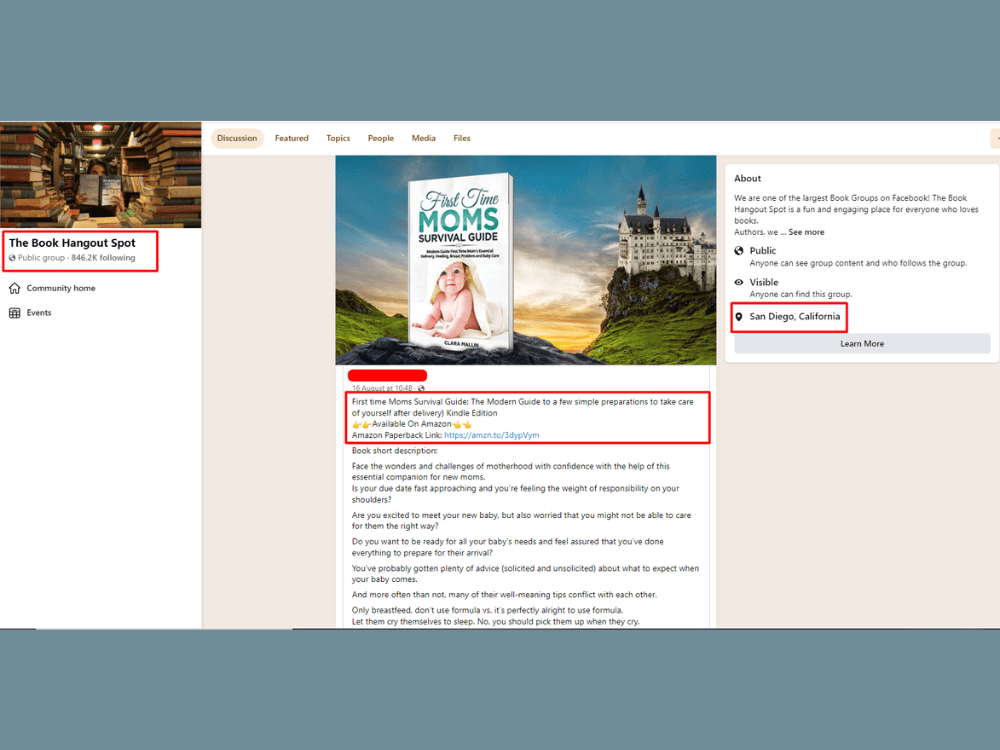Click the Events calendar icon
1000x750 pixels.
[x=15, y=312]
